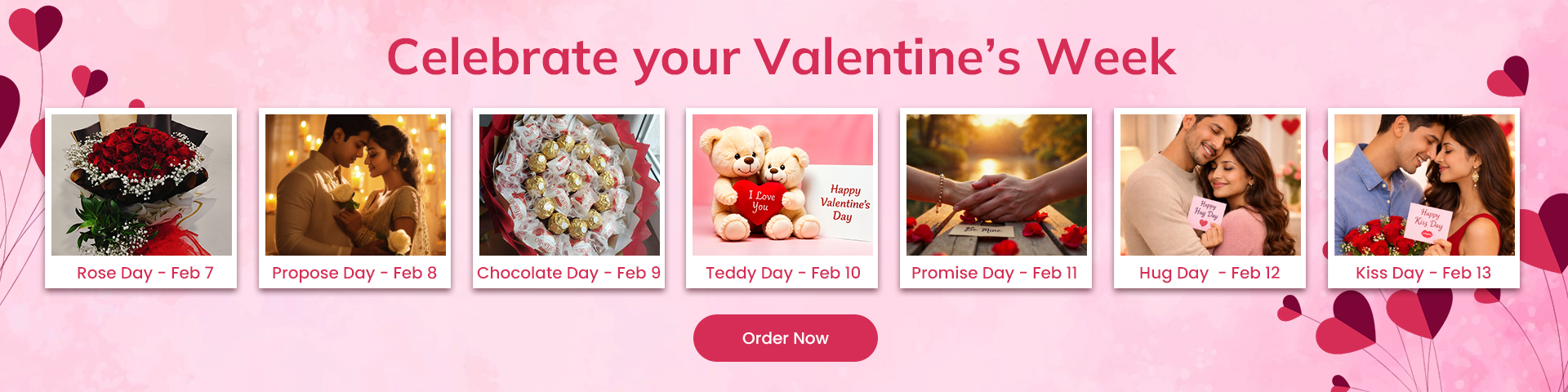Click the "Happy Kiss Day" card with lips
Screen dimensions: 1568x392
click(1428, 223)
